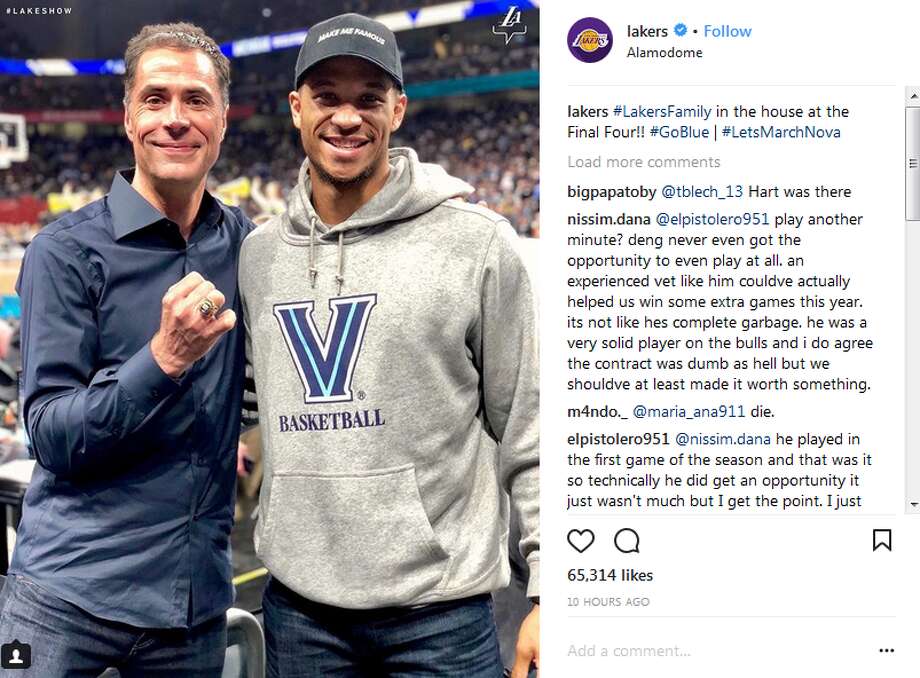920x678 pixels.
Task: Click the Lakers profile avatar
Action: point(589,40)
